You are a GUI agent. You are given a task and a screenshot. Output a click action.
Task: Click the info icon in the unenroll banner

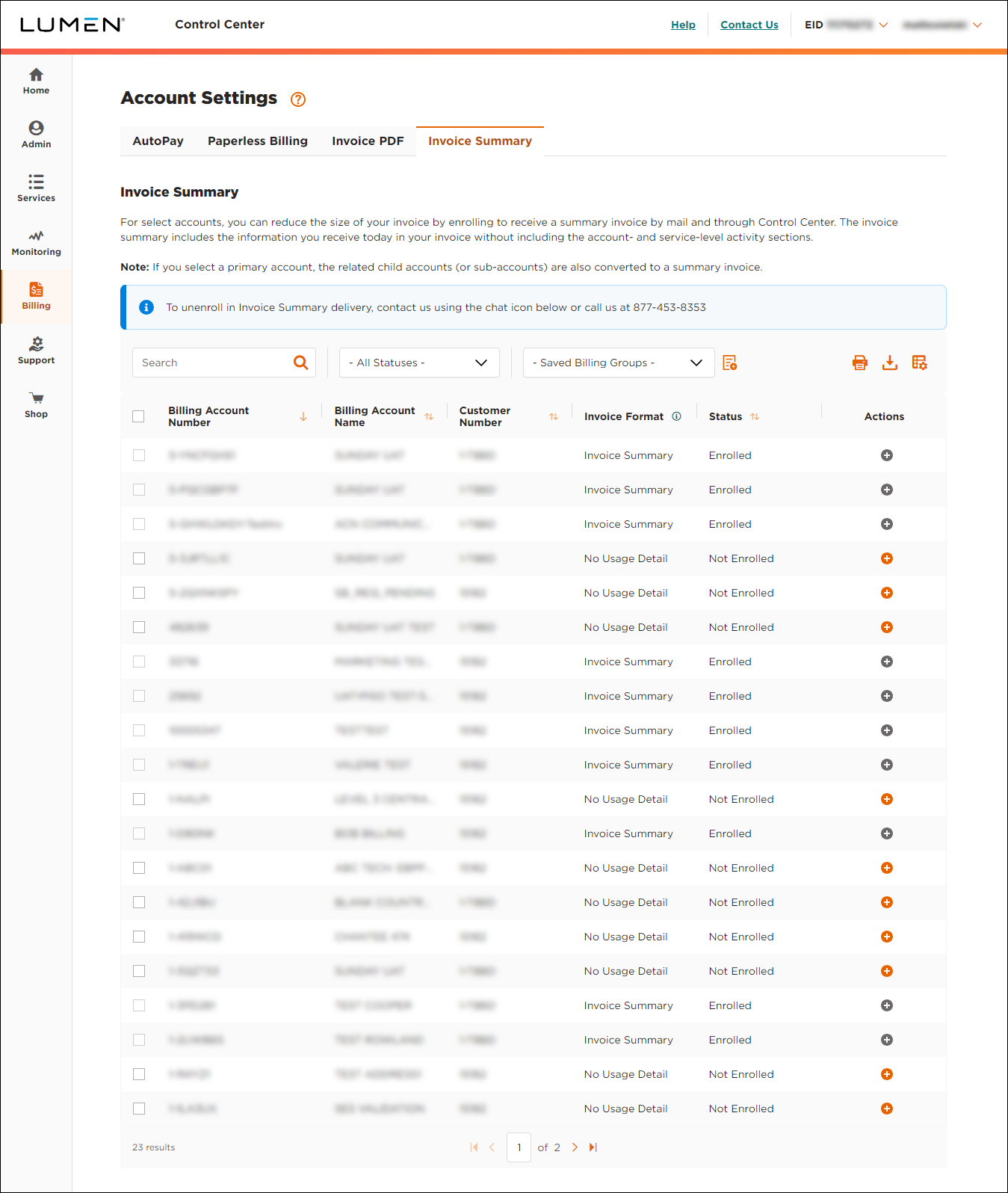146,307
